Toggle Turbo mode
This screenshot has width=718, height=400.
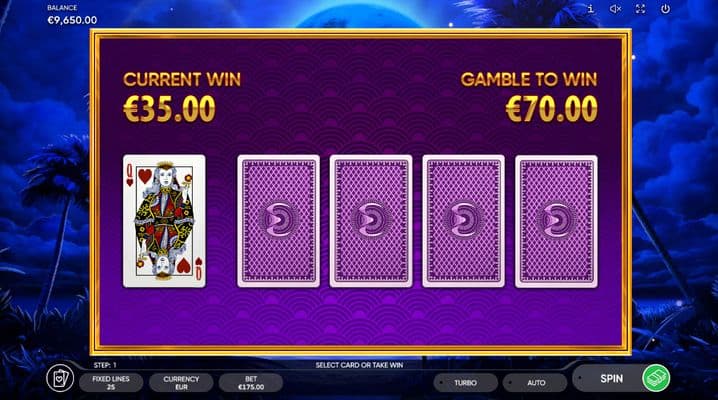pyautogui.click(x=466, y=383)
